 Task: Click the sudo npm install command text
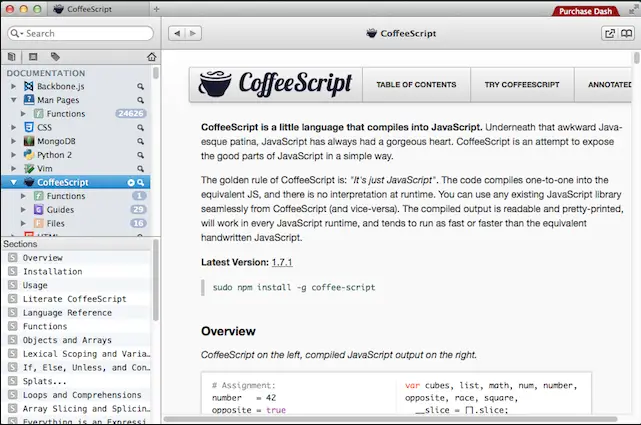[294, 287]
